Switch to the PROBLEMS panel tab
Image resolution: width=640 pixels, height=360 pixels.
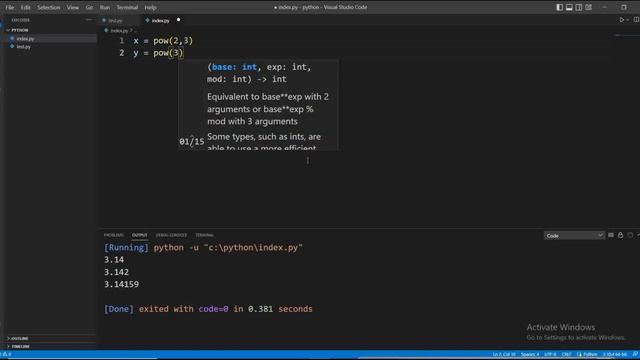click(113, 235)
